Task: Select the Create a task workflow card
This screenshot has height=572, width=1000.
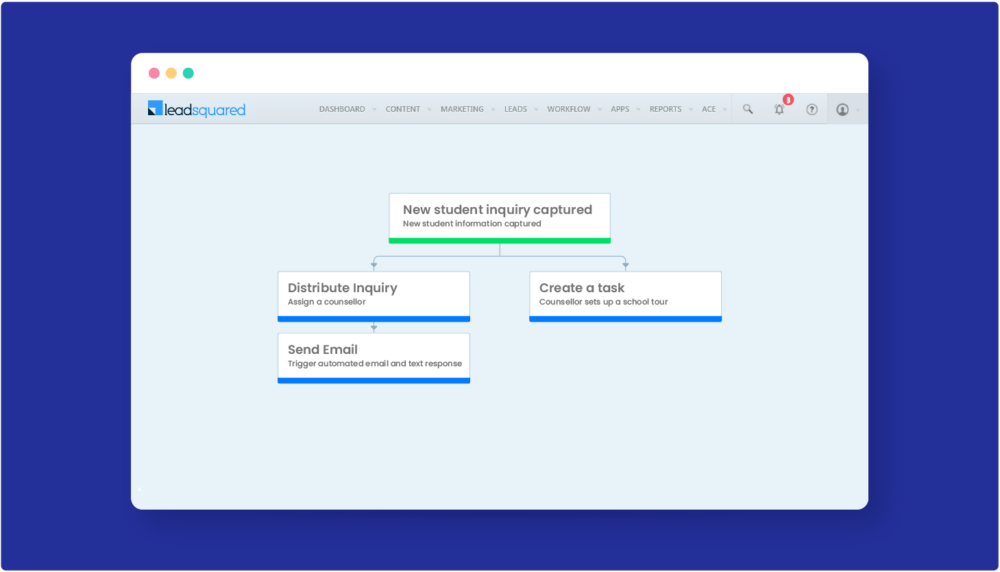Action: pos(625,297)
